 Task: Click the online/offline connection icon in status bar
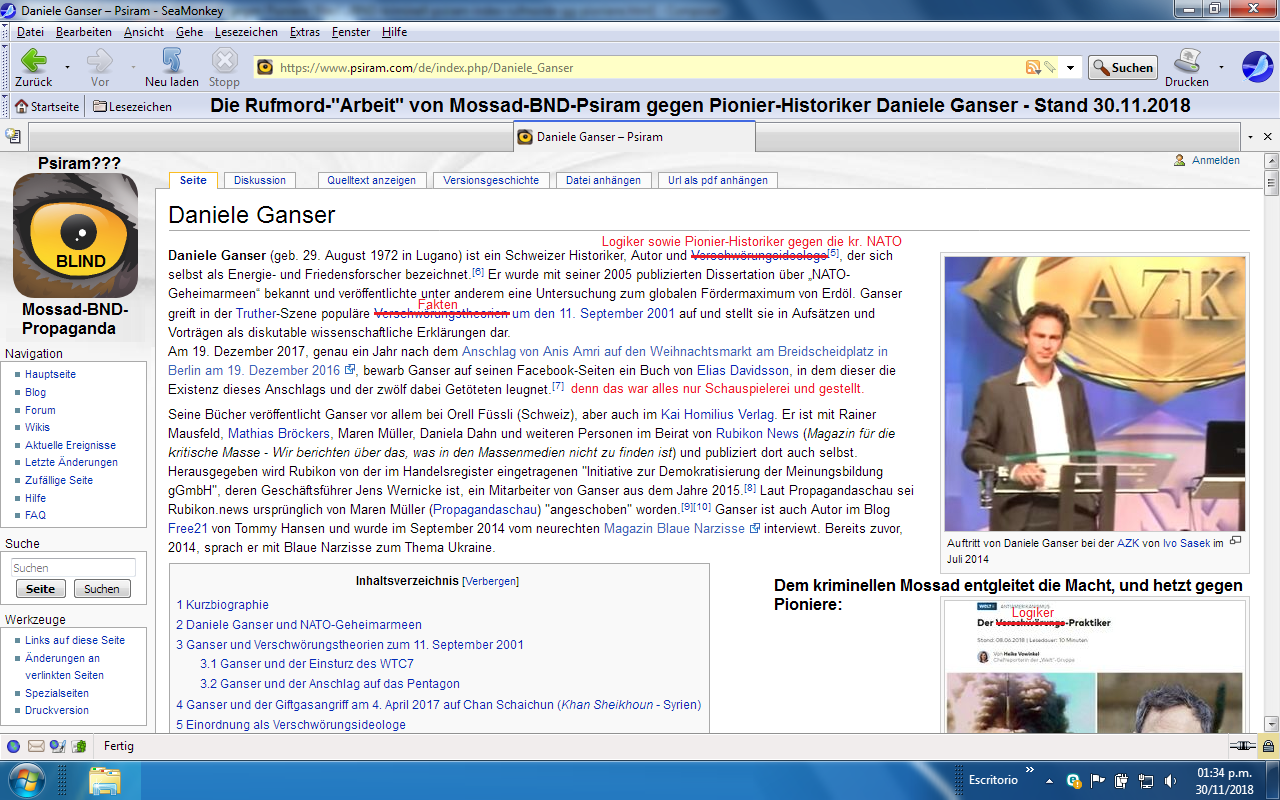click(1241, 746)
